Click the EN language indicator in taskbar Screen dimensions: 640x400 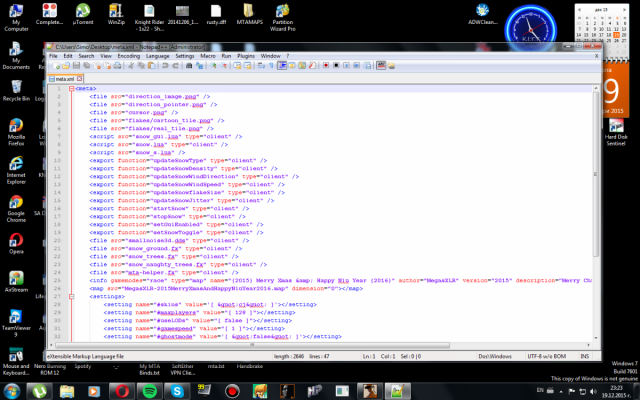[541, 388]
